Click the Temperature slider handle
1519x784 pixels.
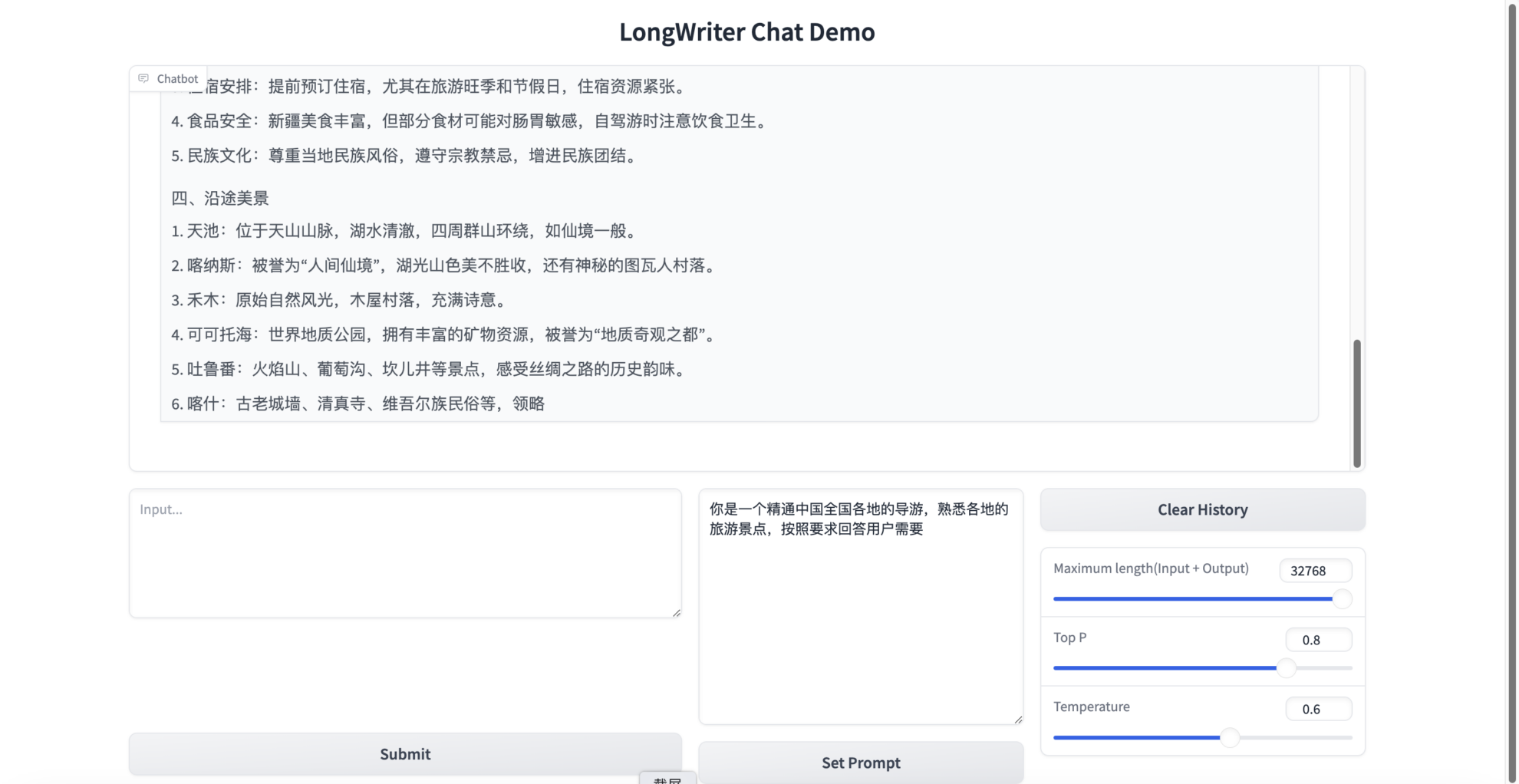1230,737
